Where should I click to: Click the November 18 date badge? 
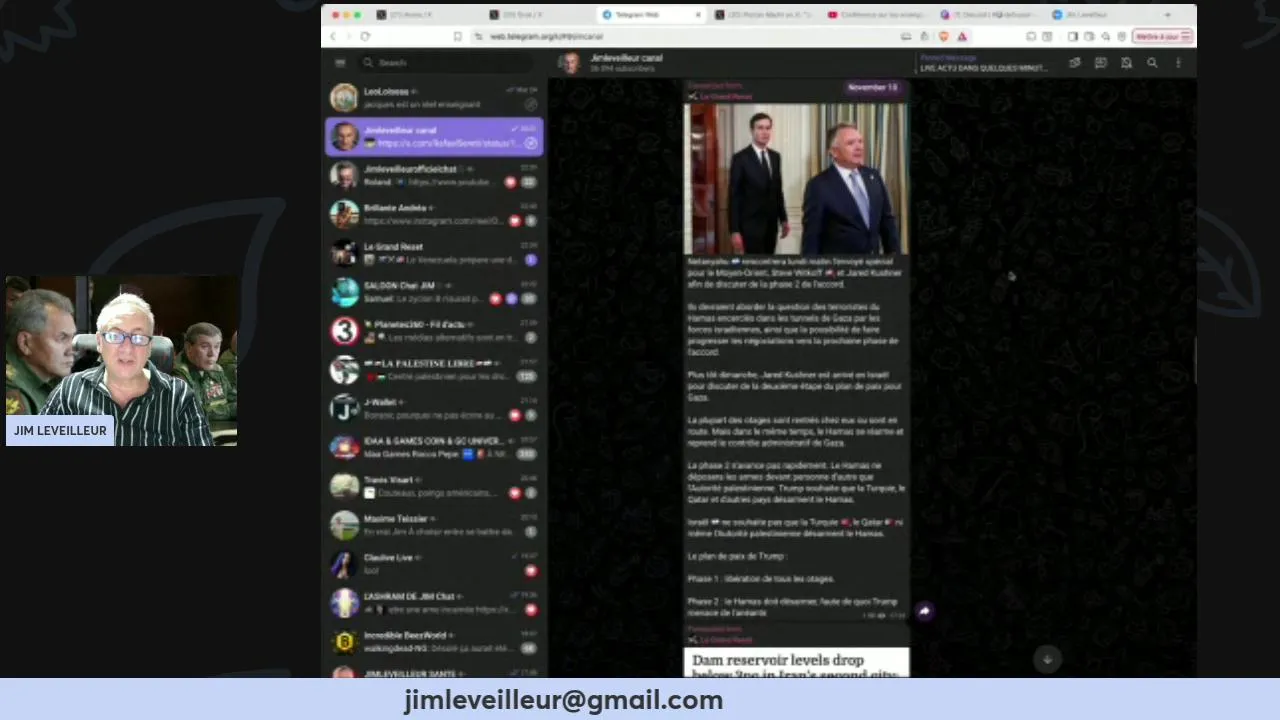(x=873, y=88)
